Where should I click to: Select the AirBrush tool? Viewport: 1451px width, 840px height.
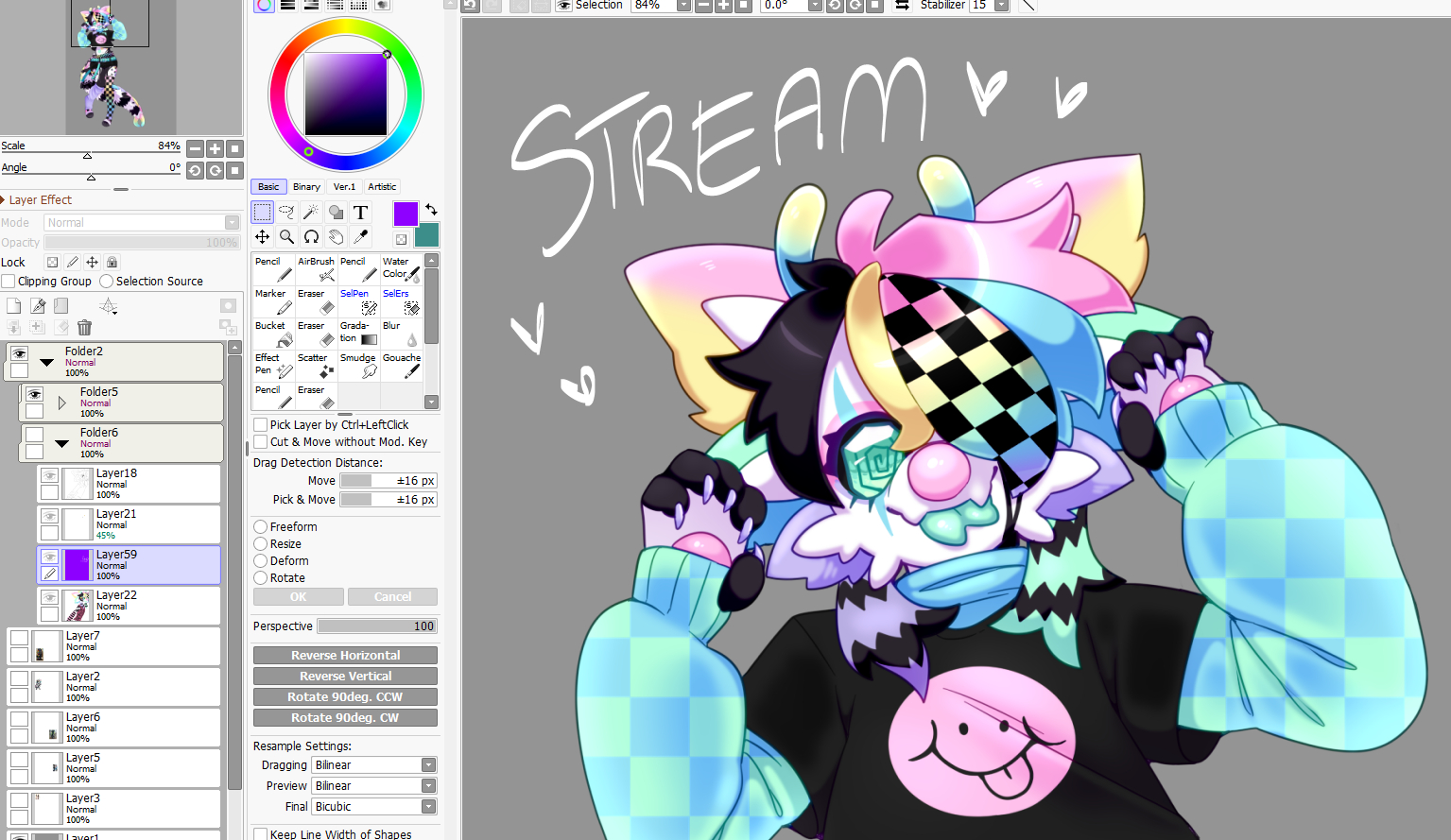point(316,268)
